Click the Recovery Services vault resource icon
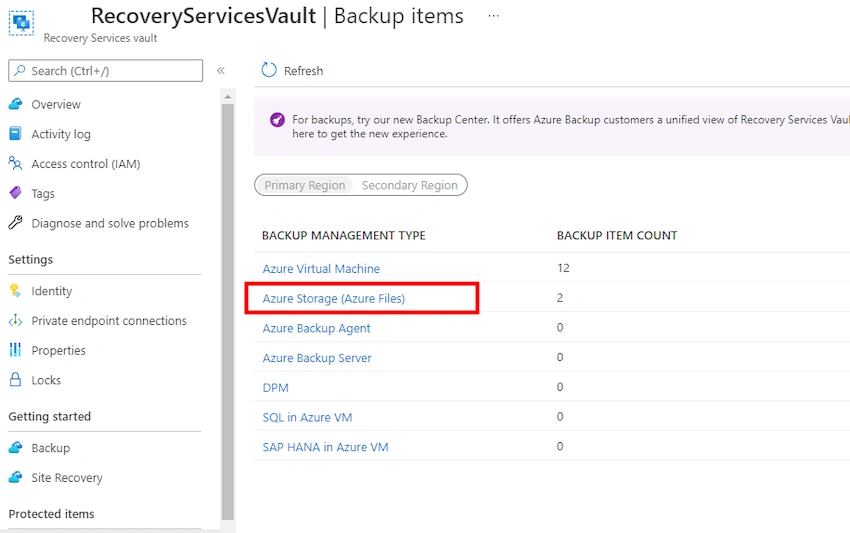Image resolution: width=850 pixels, height=533 pixels. [x=22, y=23]
